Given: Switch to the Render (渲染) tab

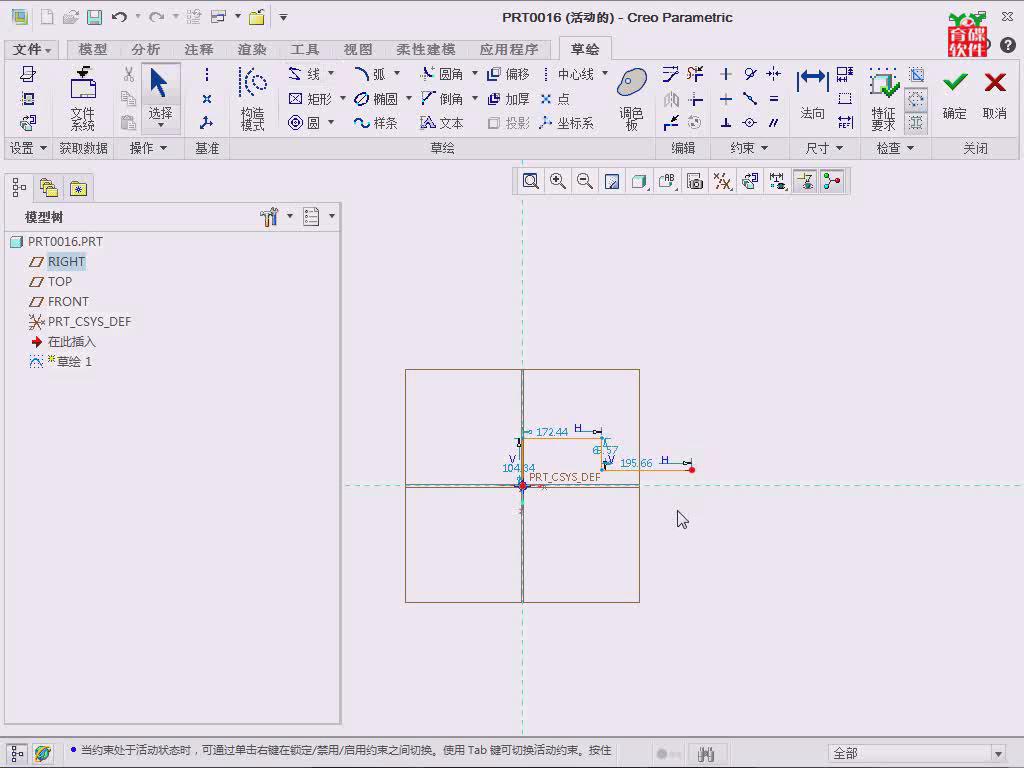Looking at the screenshot, I should pos(252,50).
